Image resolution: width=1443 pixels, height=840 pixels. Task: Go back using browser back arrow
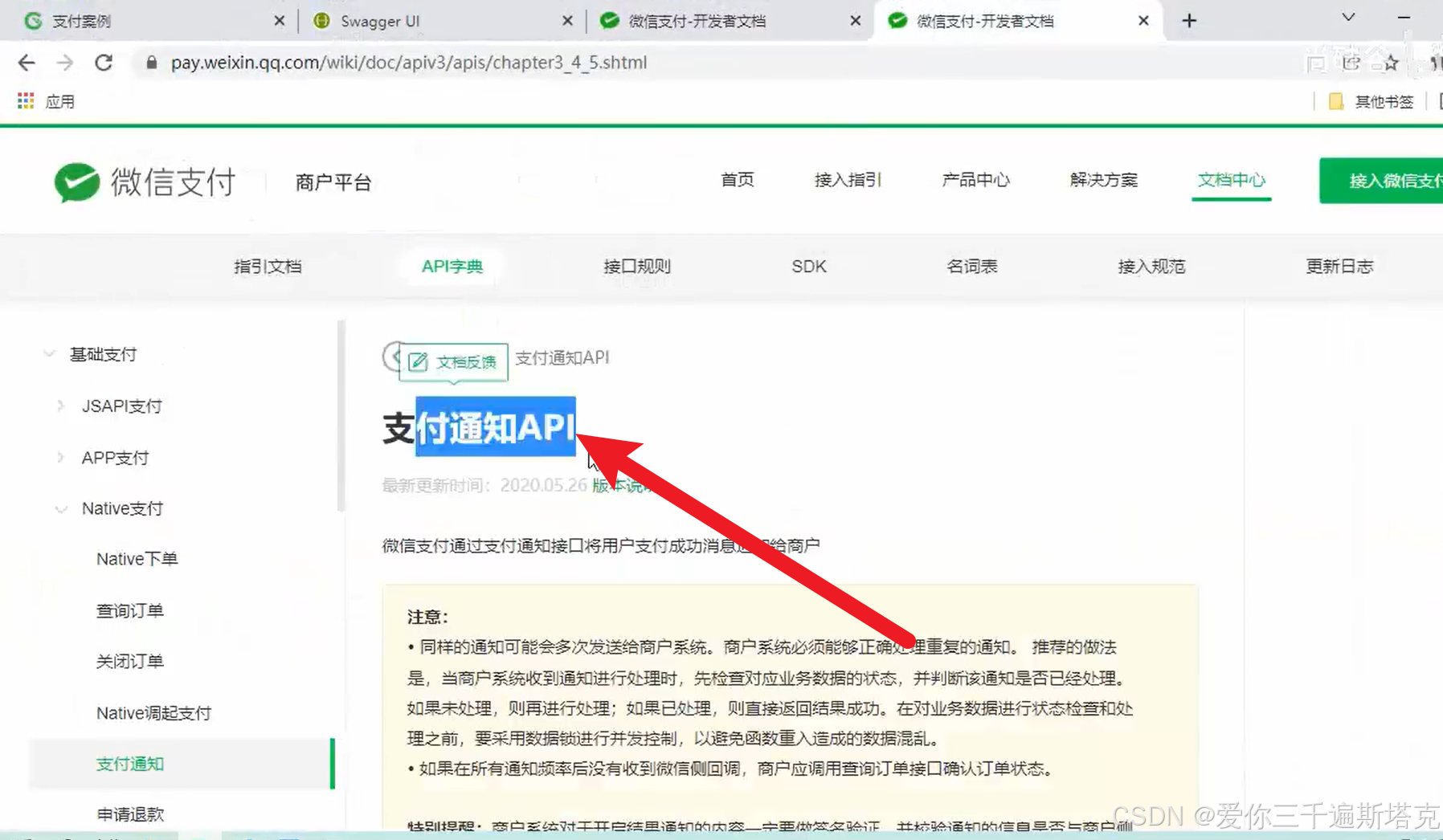(27, 63)
